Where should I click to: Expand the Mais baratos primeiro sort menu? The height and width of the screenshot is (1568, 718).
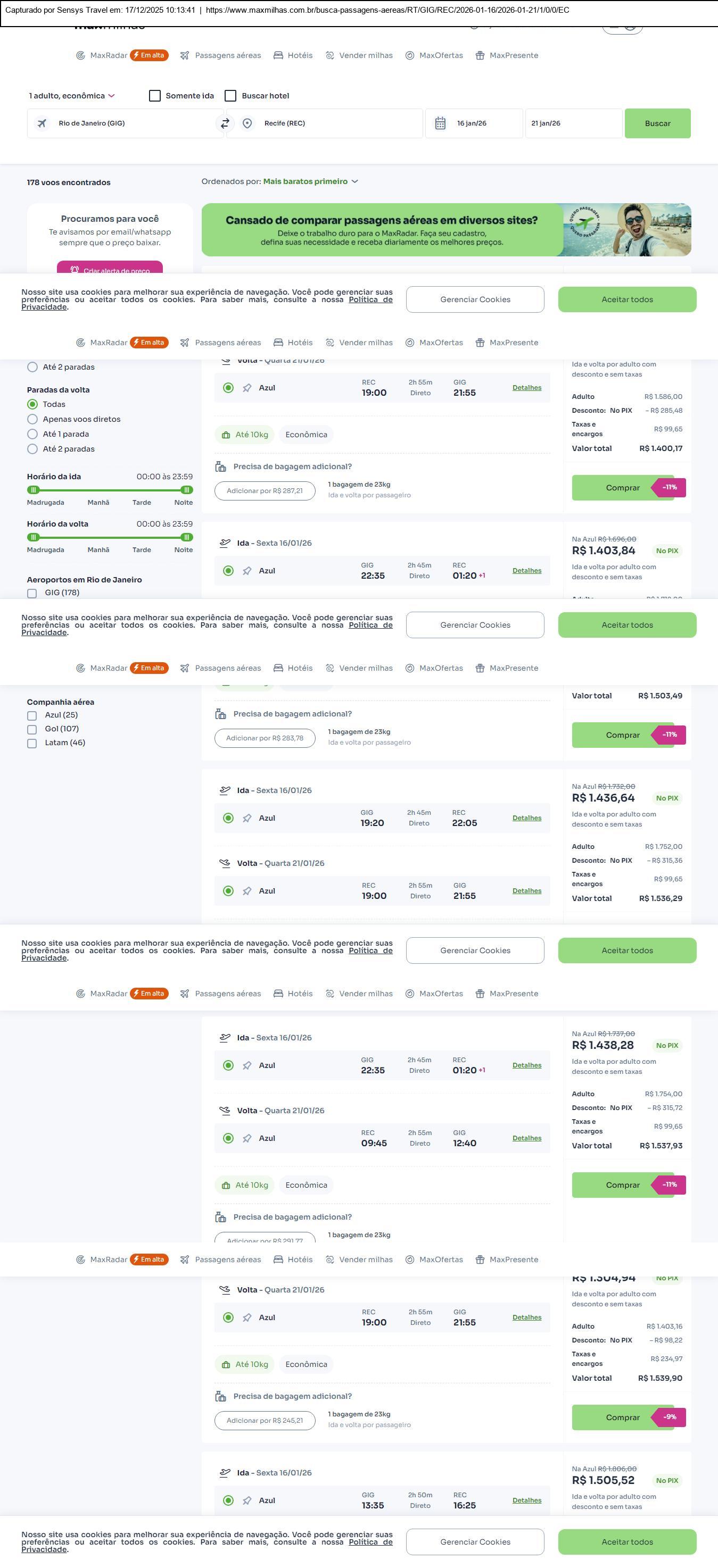[311, 181]
